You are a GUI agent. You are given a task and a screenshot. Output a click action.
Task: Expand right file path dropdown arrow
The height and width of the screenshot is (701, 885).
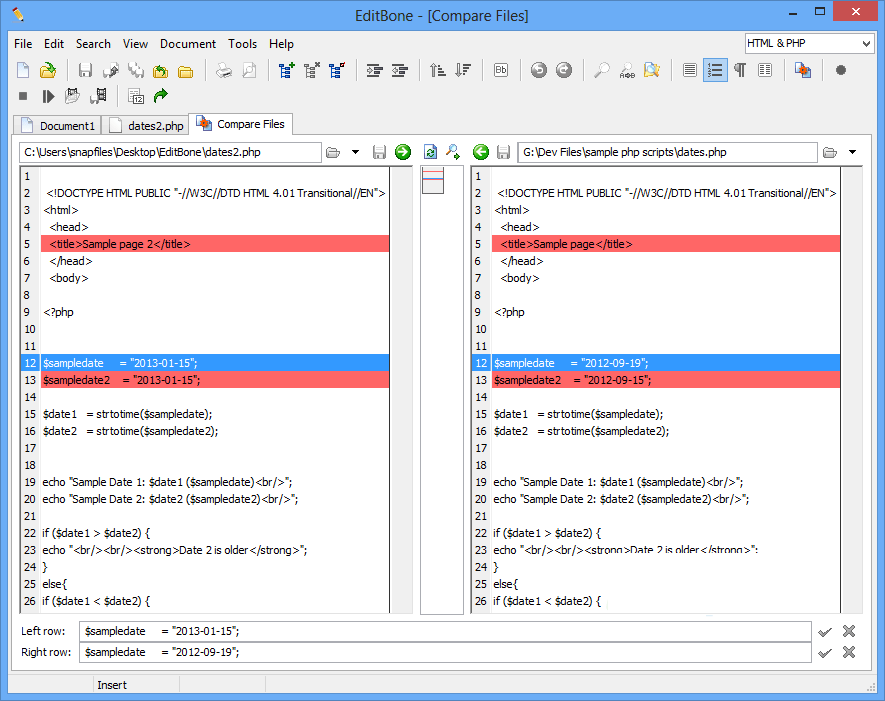(852, 152)
